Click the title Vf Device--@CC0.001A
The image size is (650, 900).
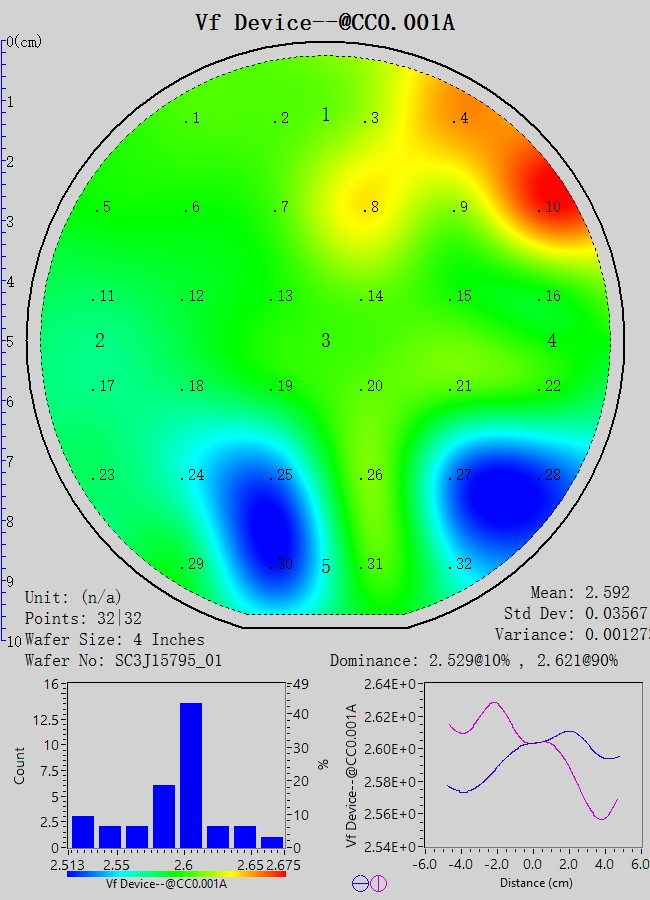325,22
